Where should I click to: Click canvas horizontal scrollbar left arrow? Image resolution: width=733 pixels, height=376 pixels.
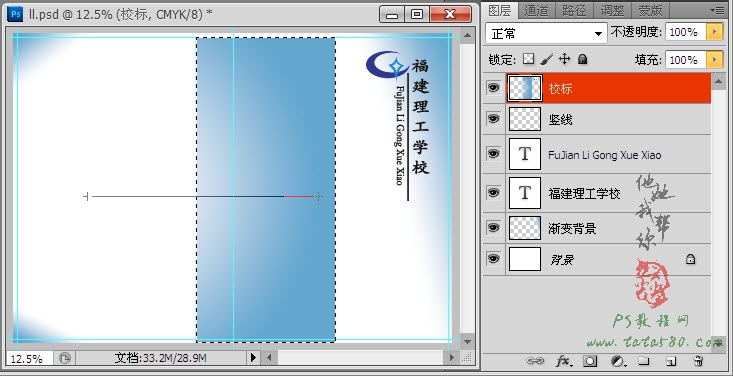pos(268,358)
